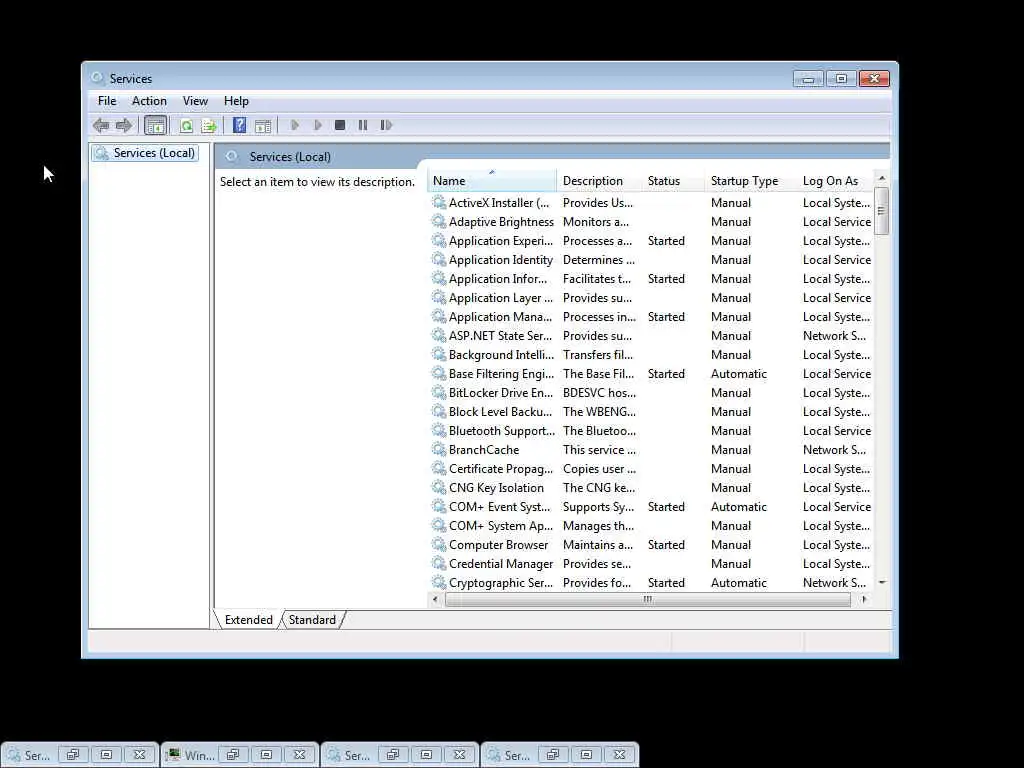Select Block Level Backup service row
This screenshot has height=768, width=1024.
pos(651,411)
